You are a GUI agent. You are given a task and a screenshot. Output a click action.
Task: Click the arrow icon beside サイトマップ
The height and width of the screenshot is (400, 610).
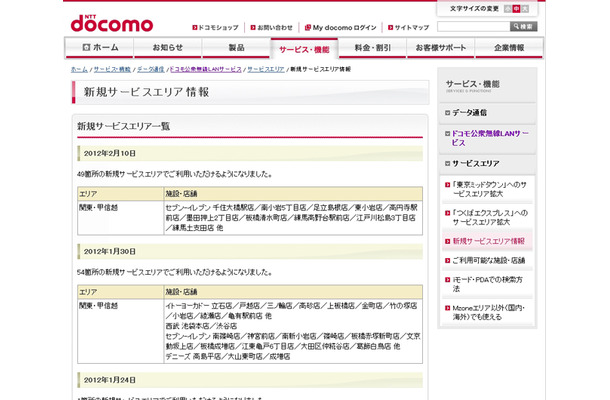coord(391,28)
